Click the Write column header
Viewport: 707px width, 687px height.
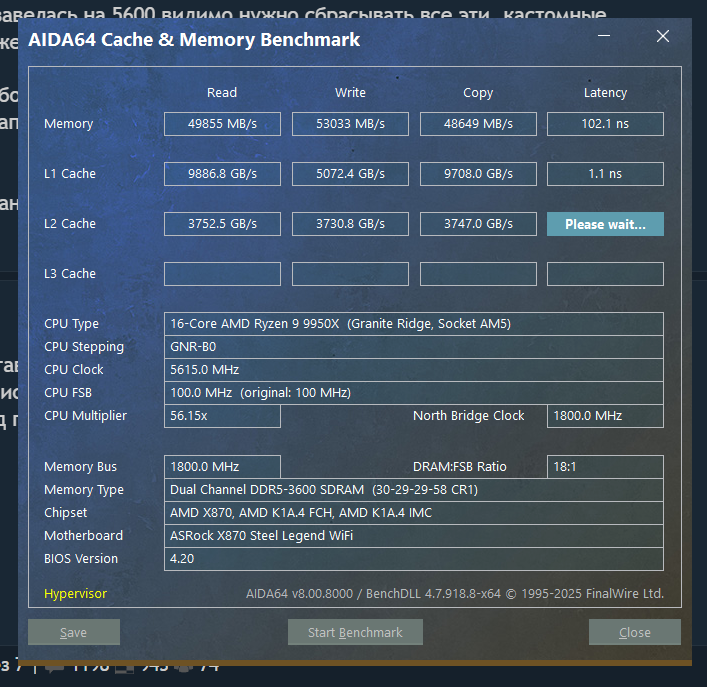[350, 92]
